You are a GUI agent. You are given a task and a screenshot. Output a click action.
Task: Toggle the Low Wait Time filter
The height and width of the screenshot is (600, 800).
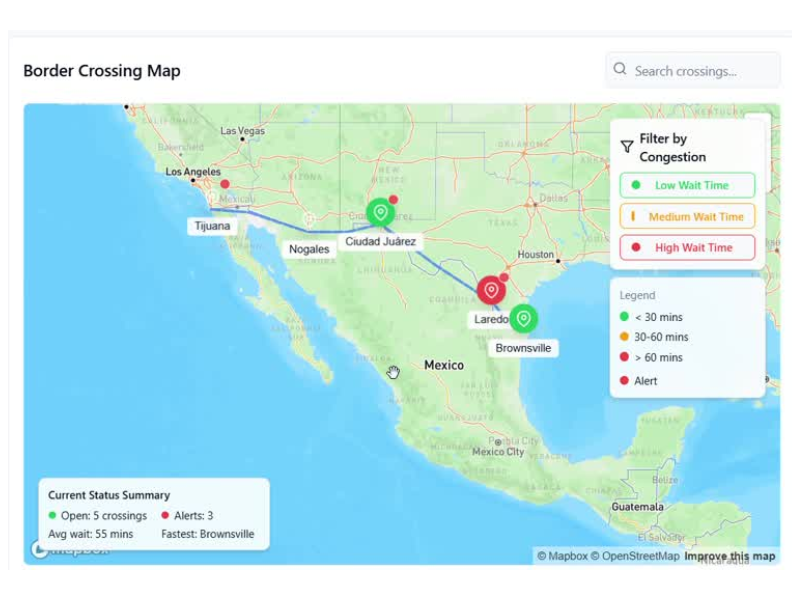(x=687, y=185)
